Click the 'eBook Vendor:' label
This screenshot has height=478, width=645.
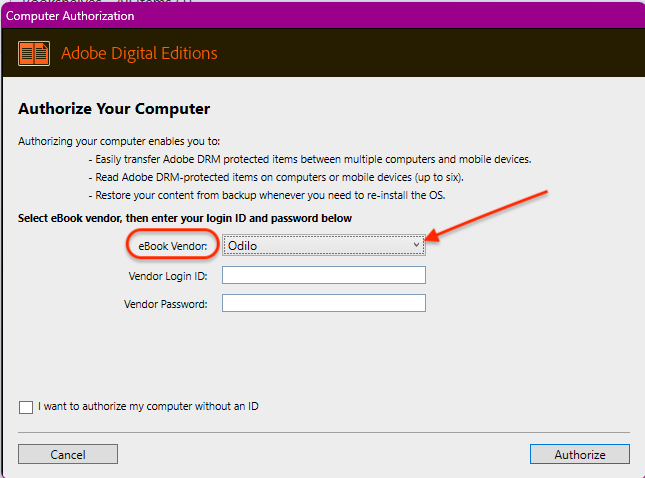[173, 246]
